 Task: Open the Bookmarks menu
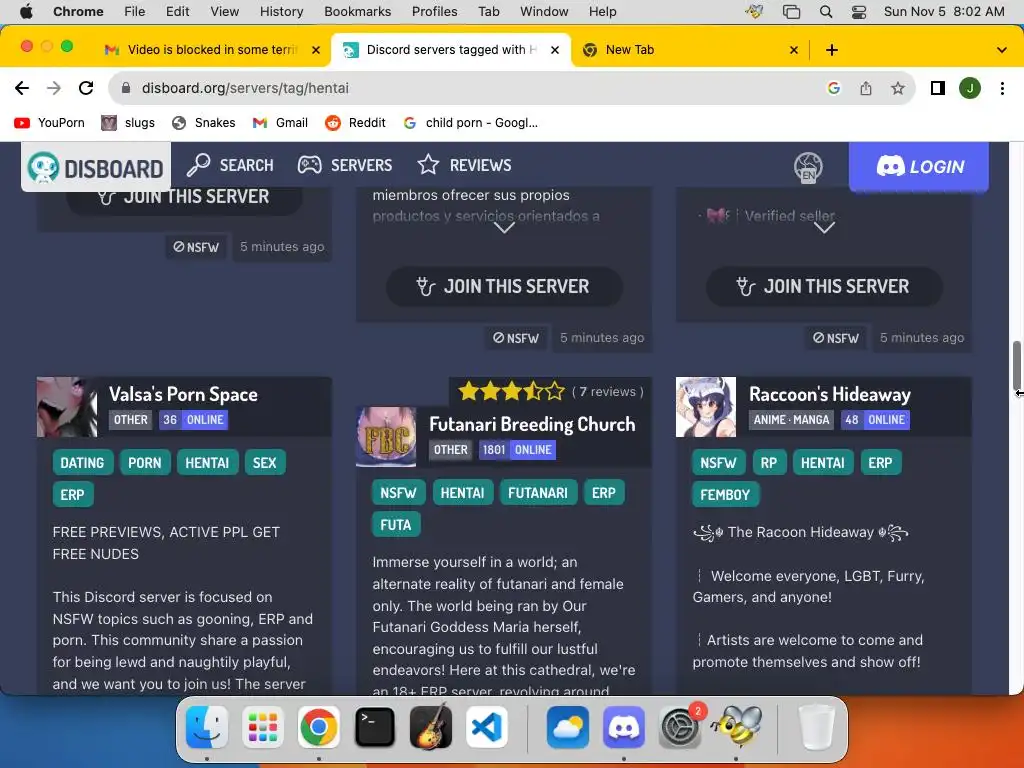(x=358, y=12)
